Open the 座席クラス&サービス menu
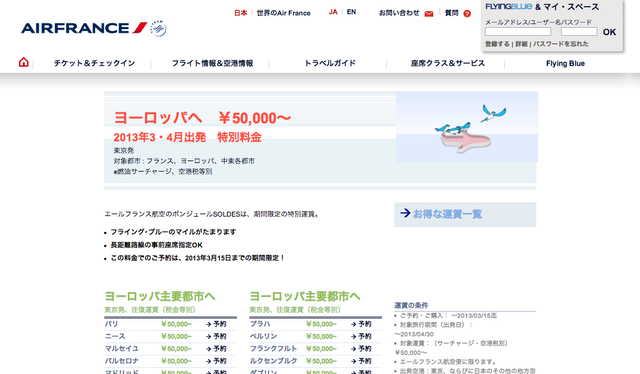Image resolution: width=640 pixels, height=374 pixels. 448,63
